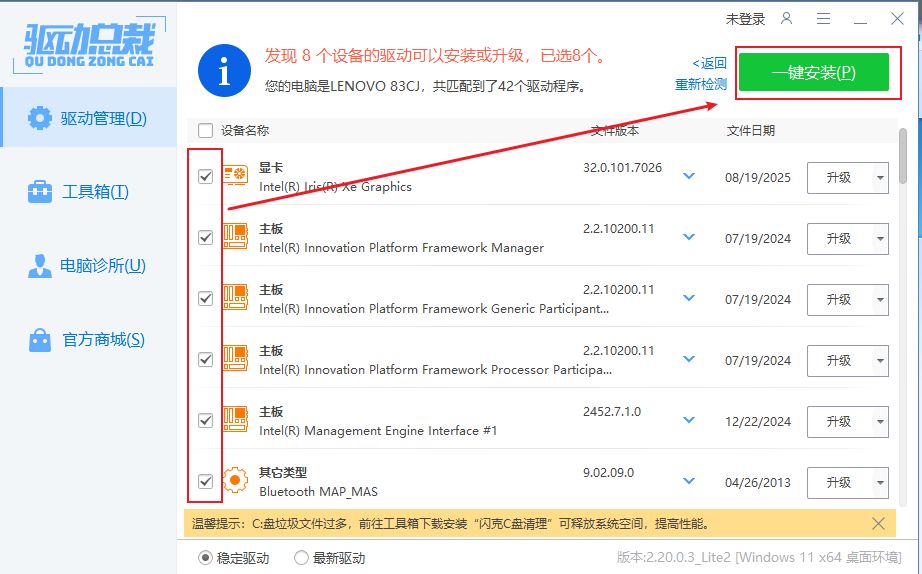This screenshot has height=574, width=922.
Task: Uncheck the Bluetooth MAP_MAS checkbox
Action: pyautogui.click(x=206, y=482)
